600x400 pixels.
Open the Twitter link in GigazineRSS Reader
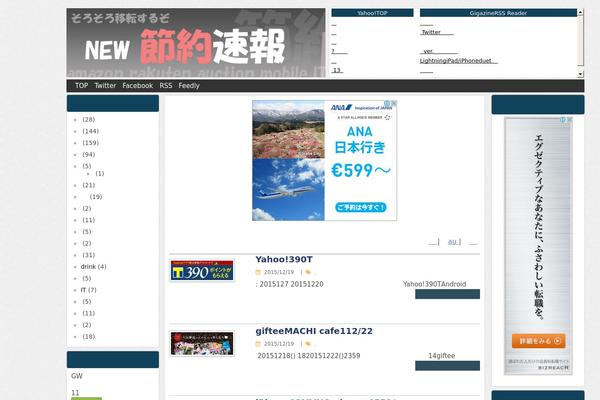click(x=431, y=32)
